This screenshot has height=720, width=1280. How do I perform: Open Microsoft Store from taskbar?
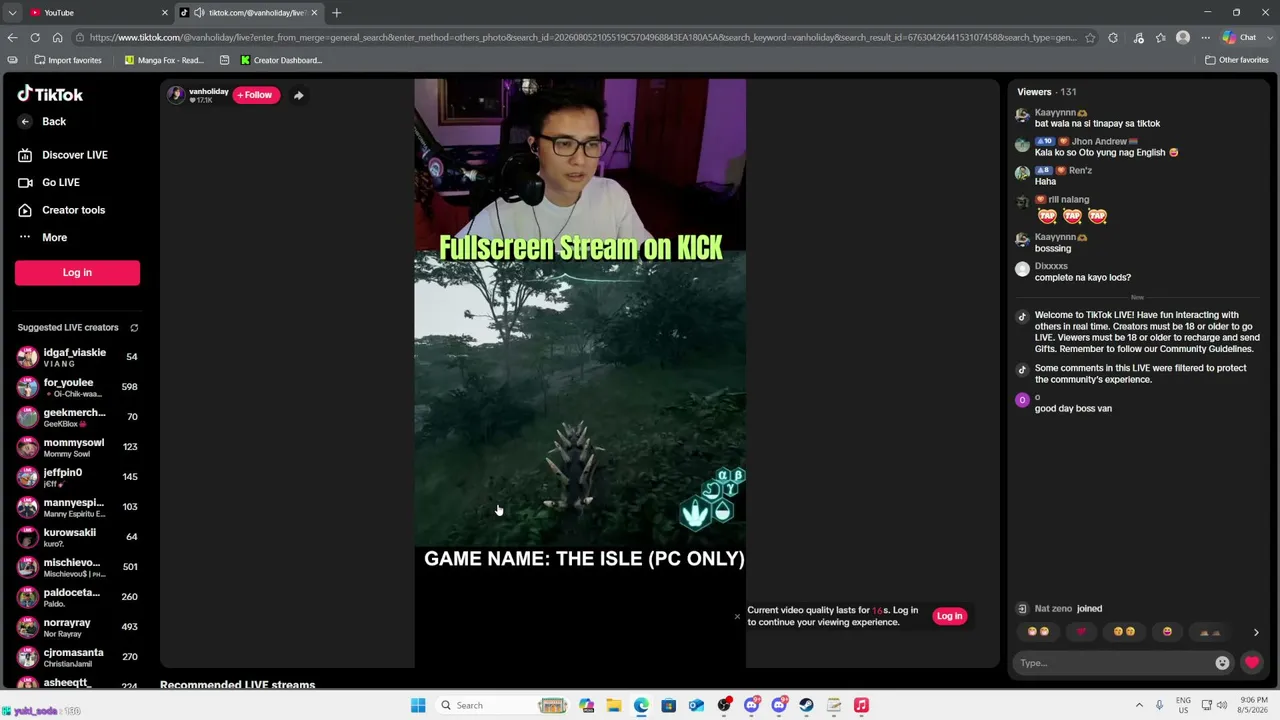click(x=669, y=706)
